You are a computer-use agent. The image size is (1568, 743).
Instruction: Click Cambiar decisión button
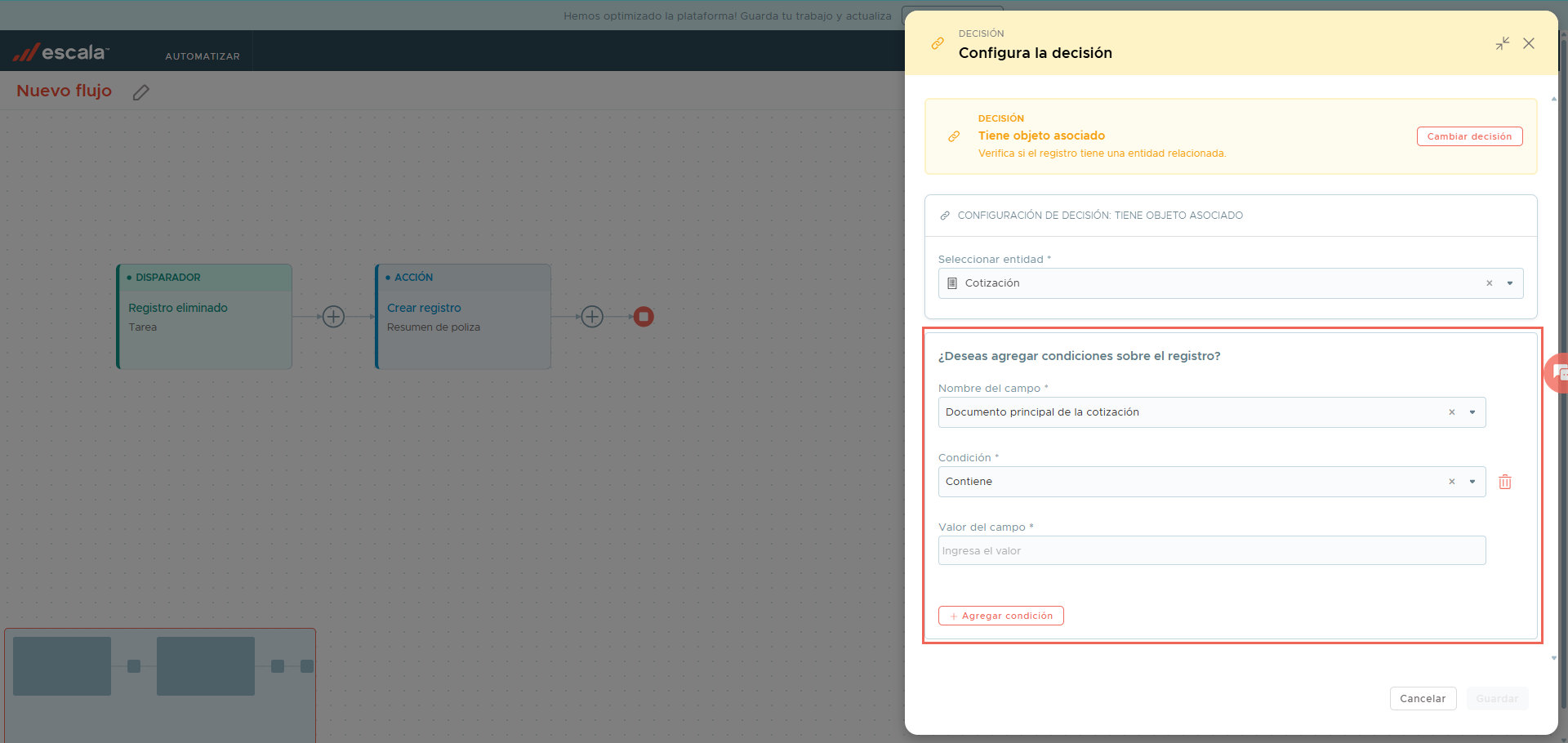point(1469,136)
